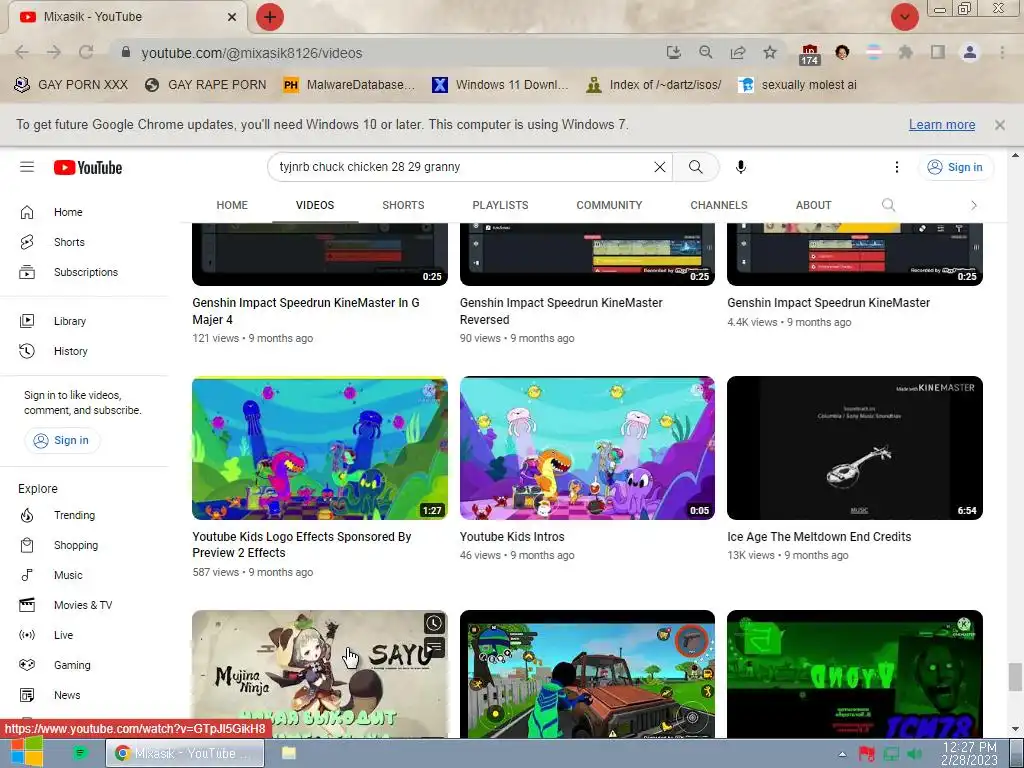Start voice search with microphone icon
Image resolution: width=1024 pixels, height=768 pixels.
pos(741,167)
